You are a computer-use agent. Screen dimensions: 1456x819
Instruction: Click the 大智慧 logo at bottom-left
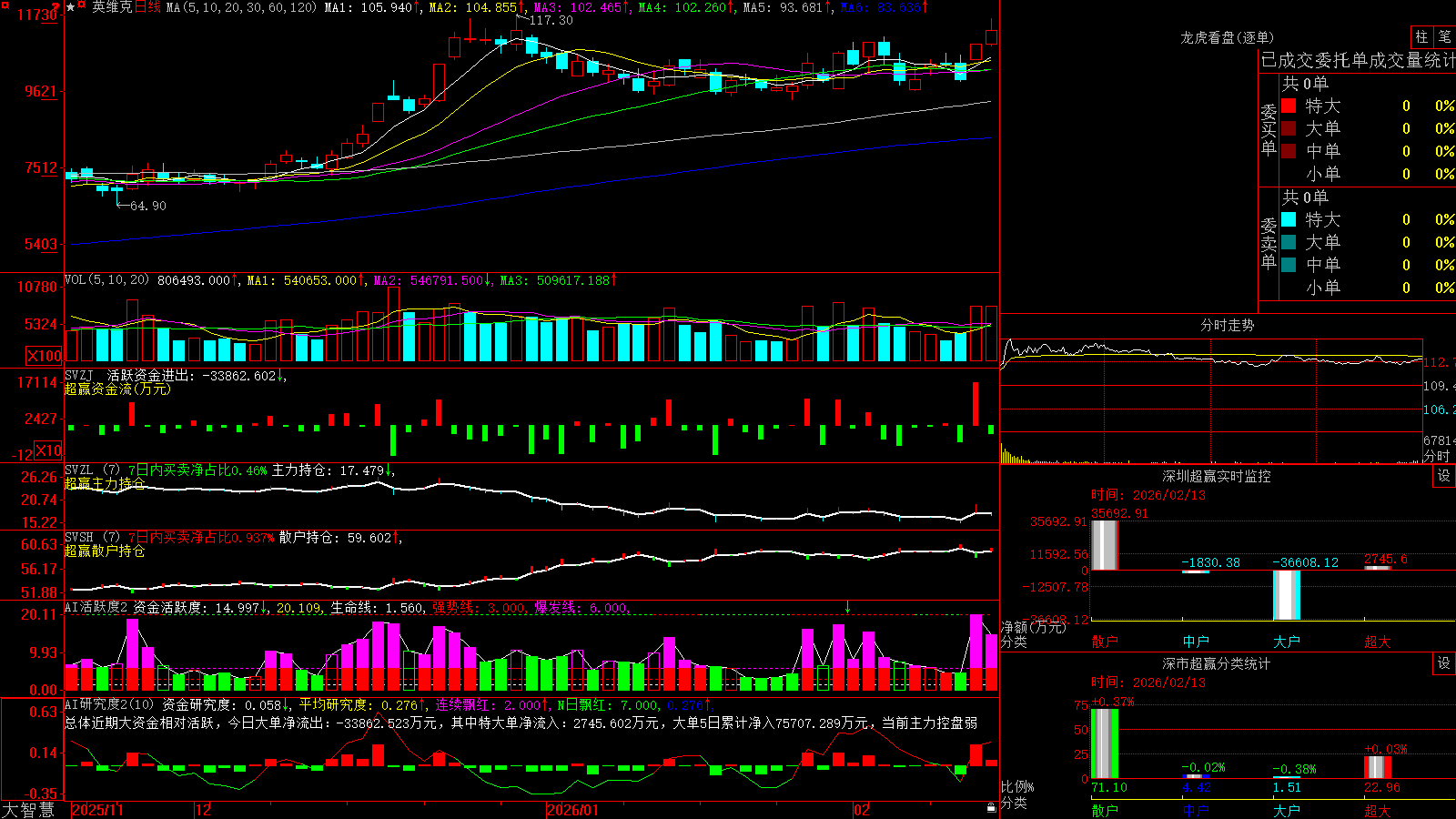click(28, 810)
